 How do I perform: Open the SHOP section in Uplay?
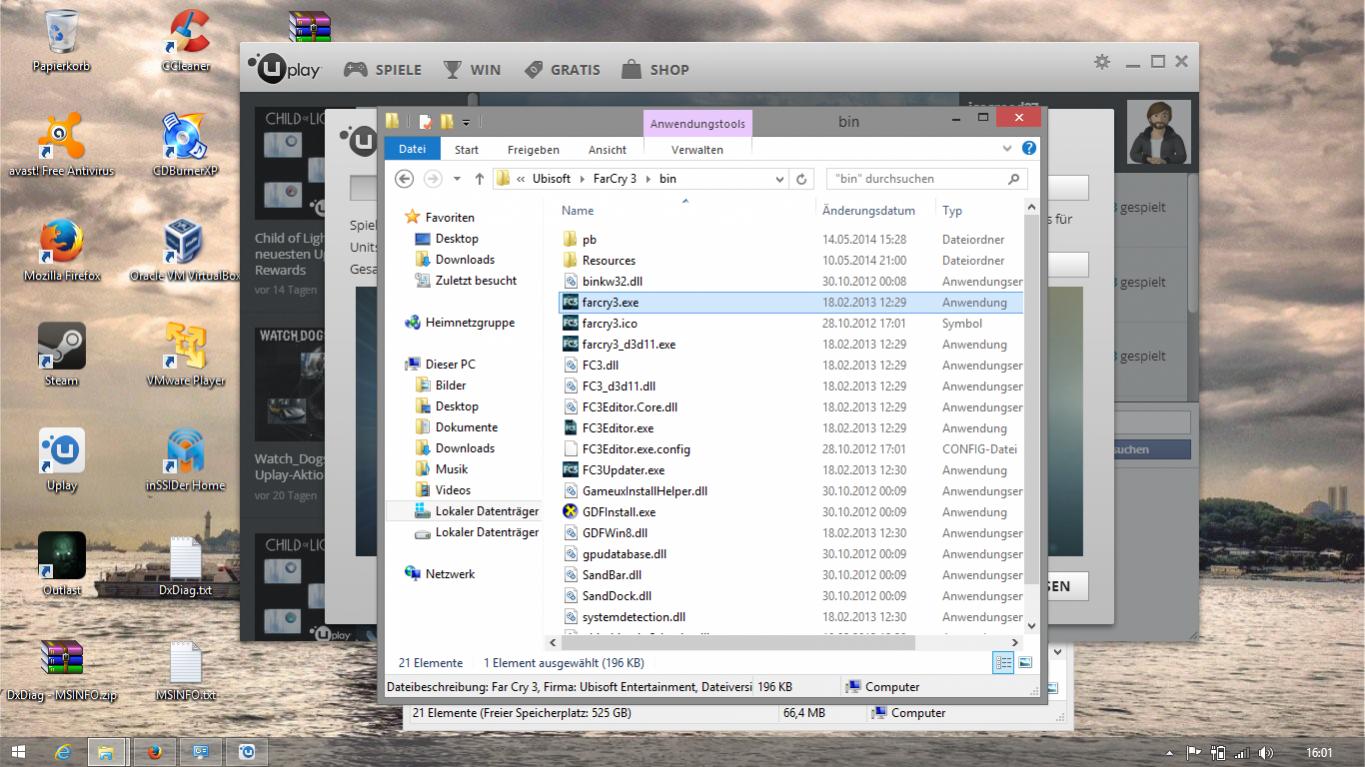coord(655,70)
